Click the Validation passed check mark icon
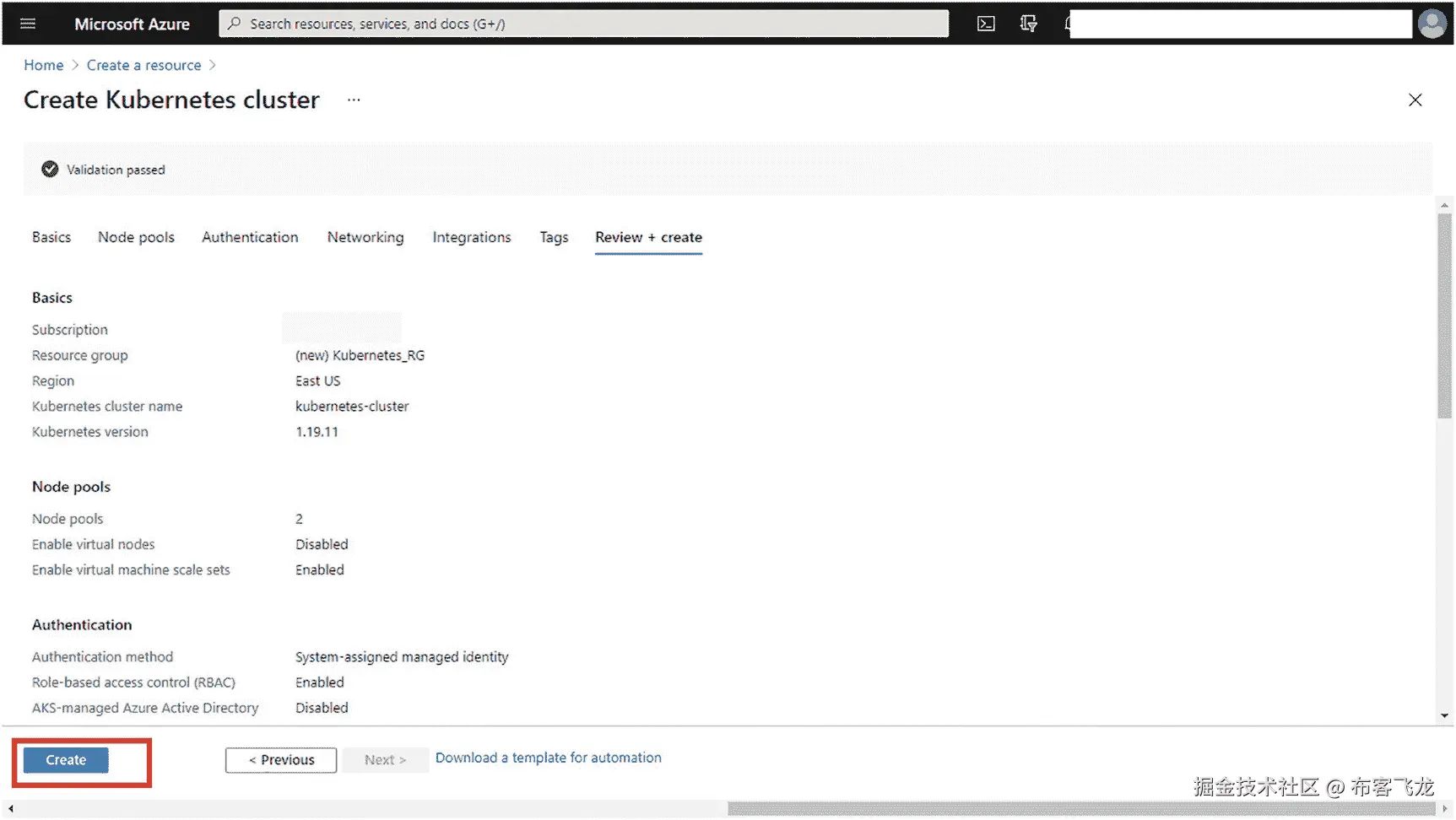This screenshot has width=1456, height=820. tap(50, 170)
